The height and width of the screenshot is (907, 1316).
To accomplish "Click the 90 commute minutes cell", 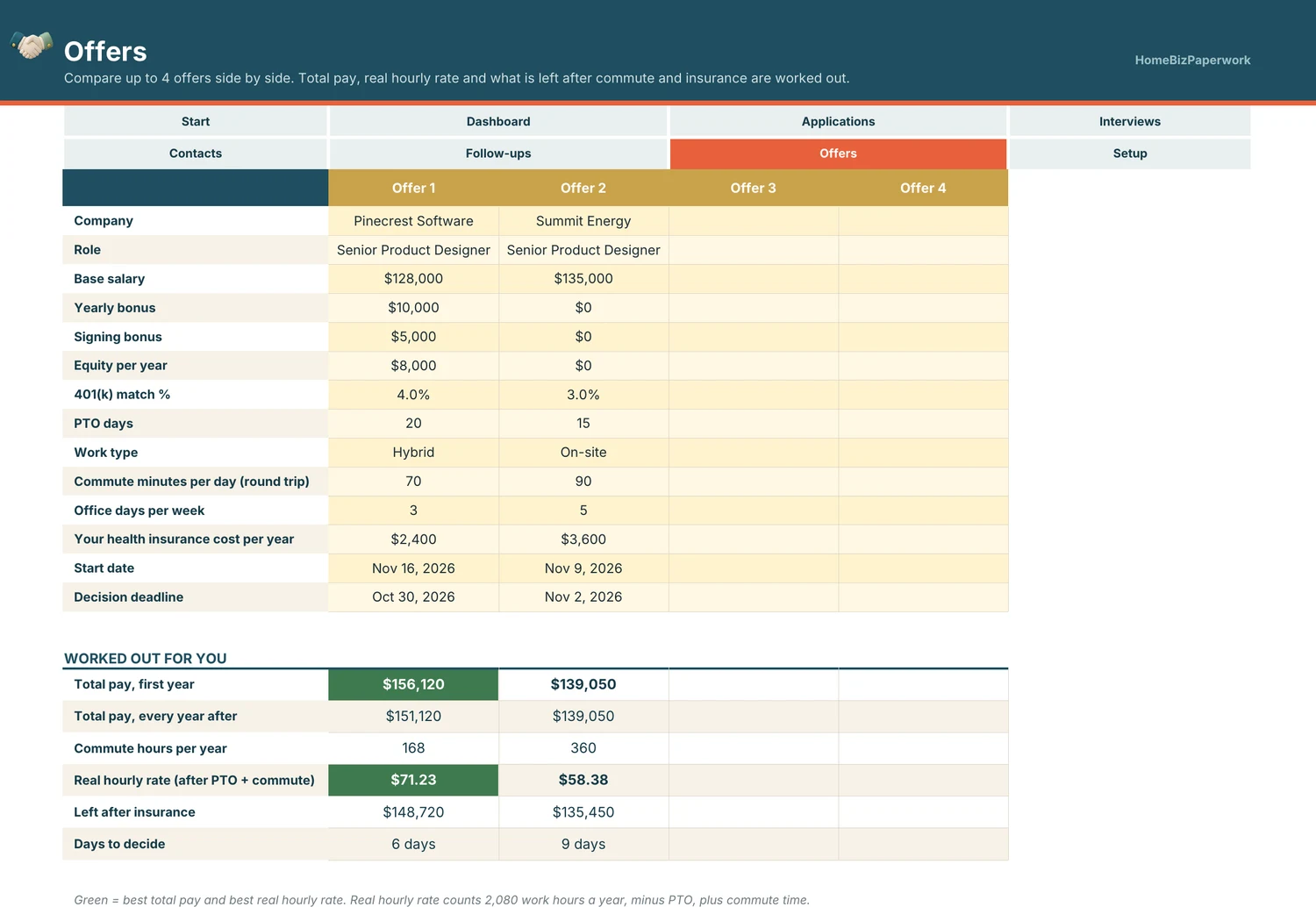I will click(x=583, y=482).
